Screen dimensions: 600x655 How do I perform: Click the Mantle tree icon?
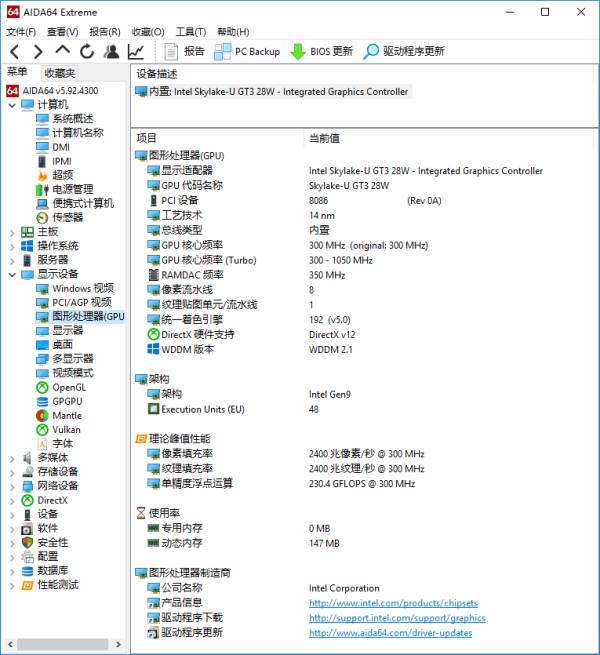[42, 416]
